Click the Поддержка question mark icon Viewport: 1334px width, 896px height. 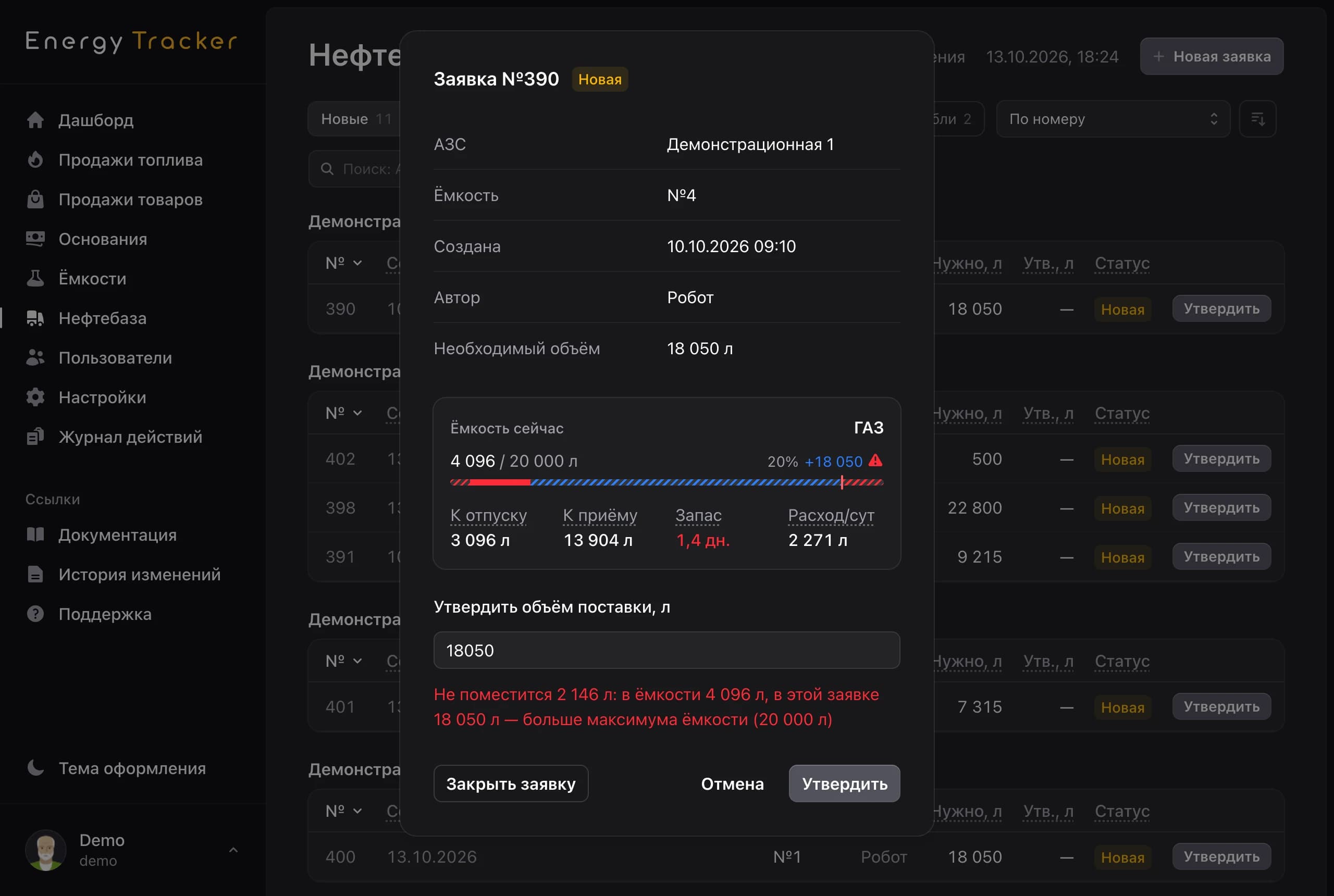[35, 614]
